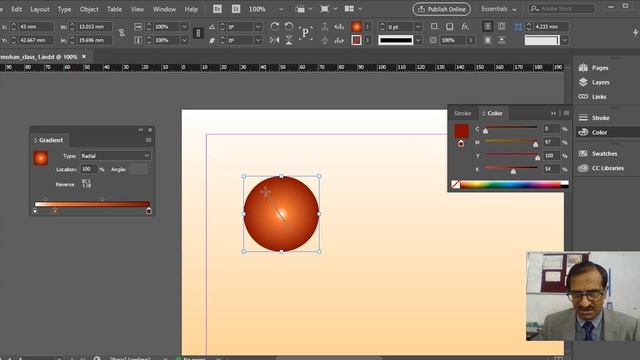Toggle constrain proportions for width and height

122,33
